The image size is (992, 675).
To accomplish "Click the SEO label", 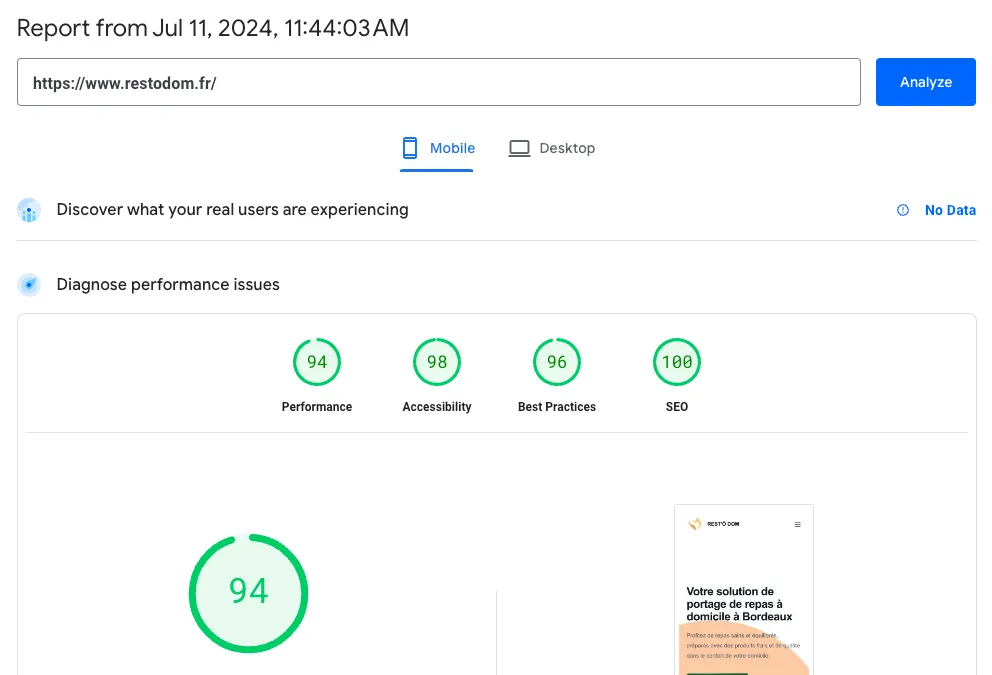I will tap(677, 407).
